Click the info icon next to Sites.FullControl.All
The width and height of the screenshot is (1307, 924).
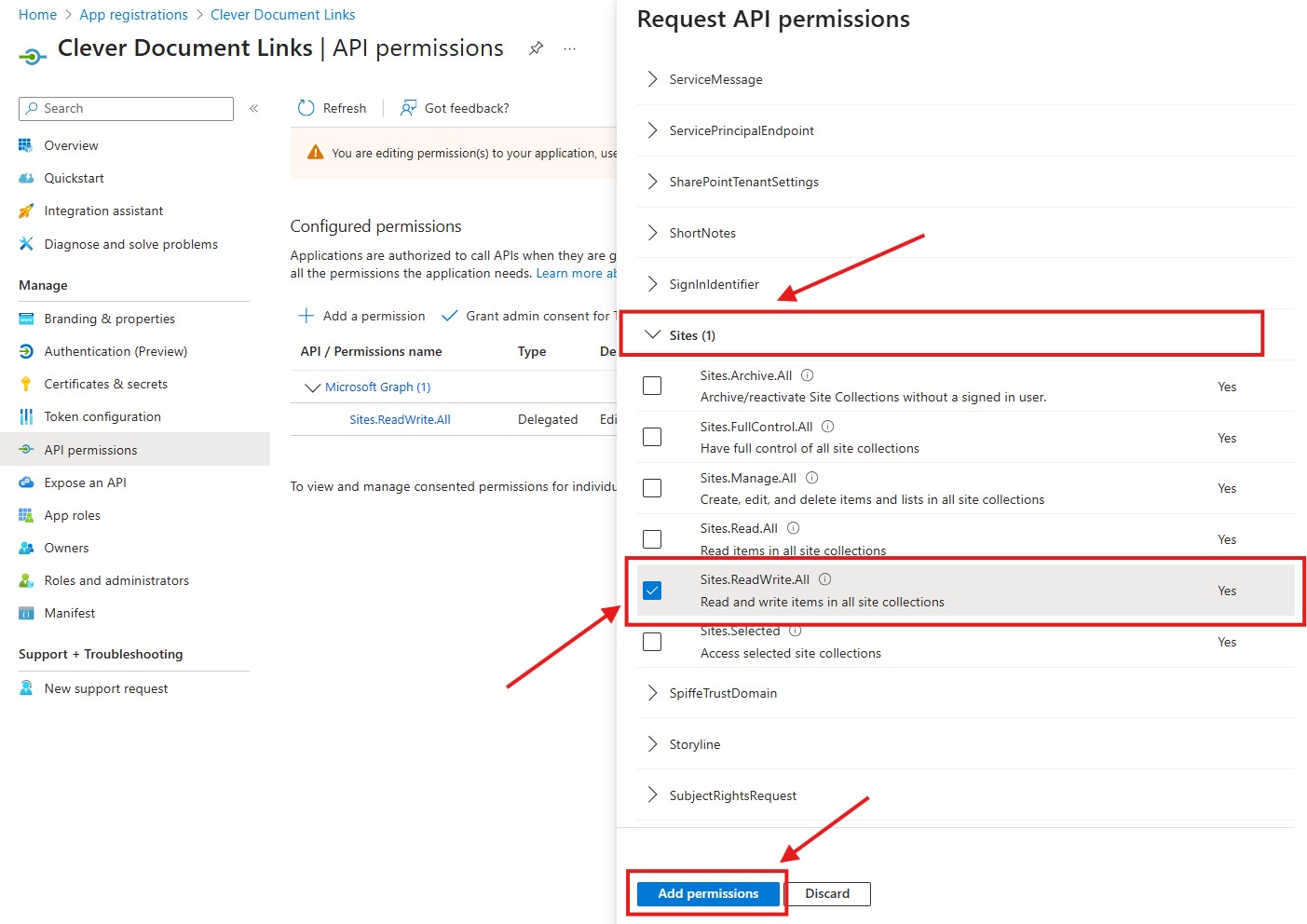[x=828, y=427]
